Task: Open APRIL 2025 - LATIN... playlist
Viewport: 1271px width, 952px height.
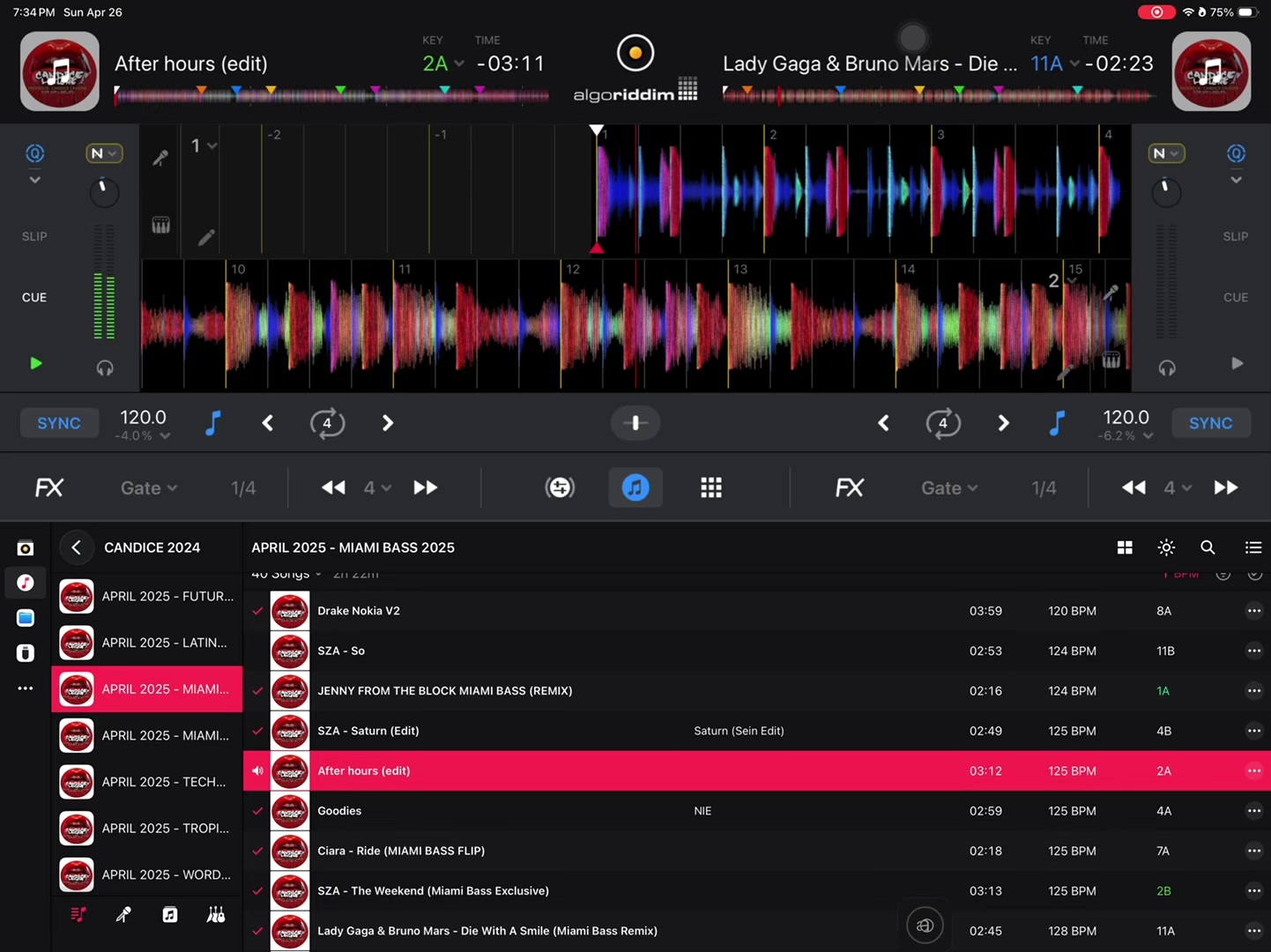Action: point(147,643)
